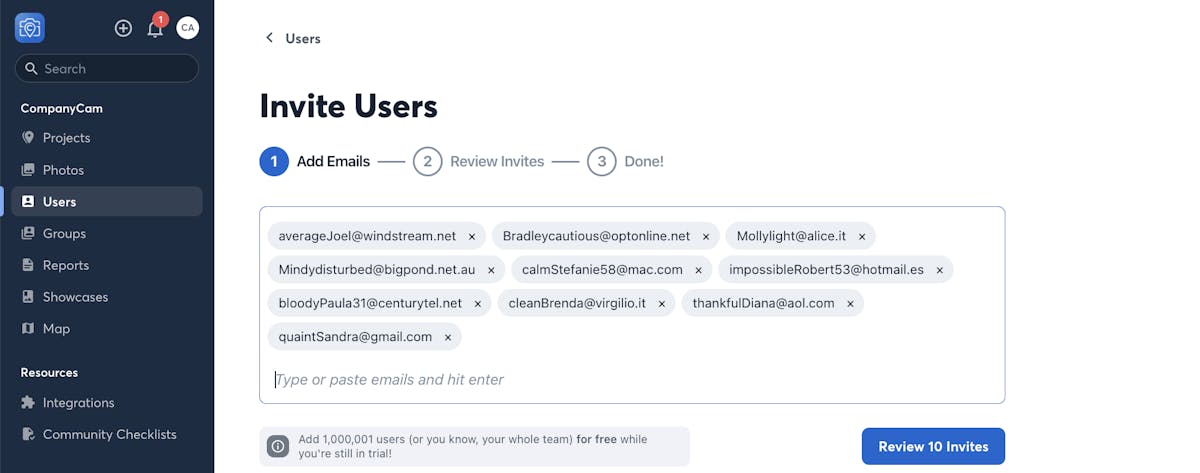Click the plus create icon
Screen dimensions: 1200x473
point(123,28)
